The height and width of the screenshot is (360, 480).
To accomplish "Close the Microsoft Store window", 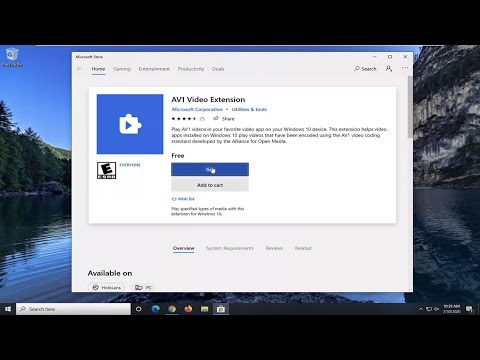I will coord(405,57).
